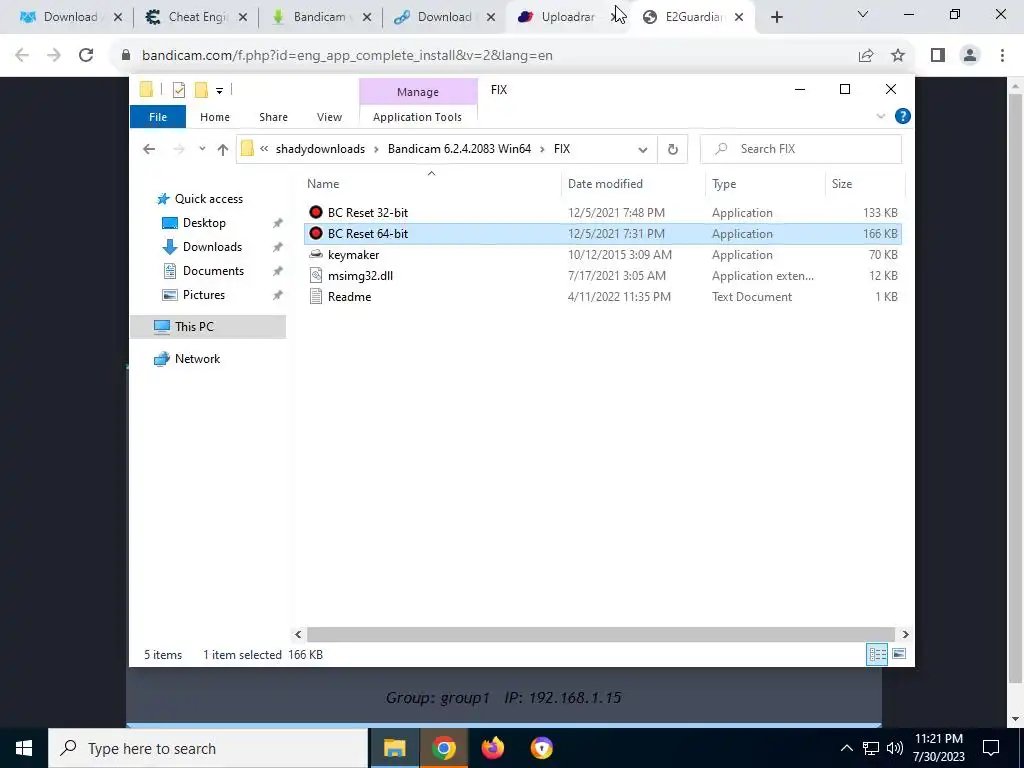Image resolution: width=1024 pixels, height=768 pixels.
Task: Open the Home ribbon tab
Action: click(x=215, y=117)
